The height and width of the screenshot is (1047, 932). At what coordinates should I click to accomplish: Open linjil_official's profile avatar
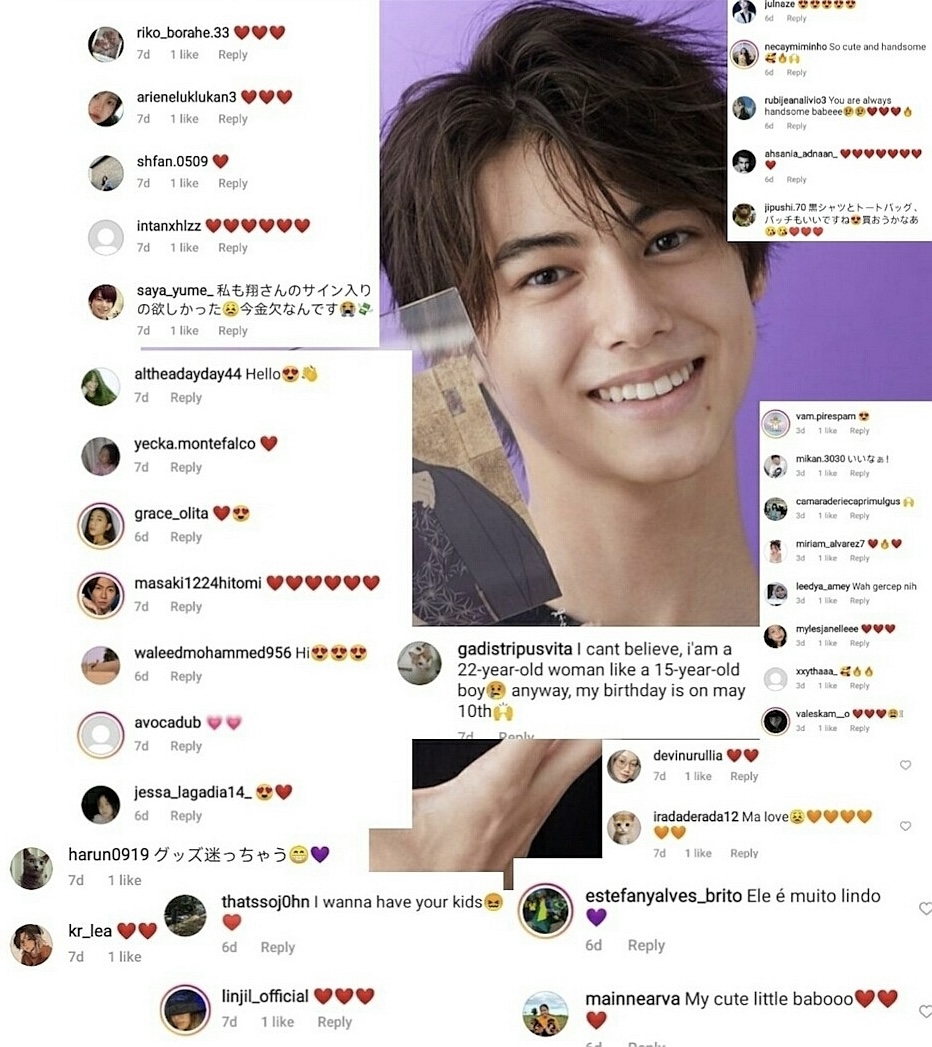point(186,1010)
